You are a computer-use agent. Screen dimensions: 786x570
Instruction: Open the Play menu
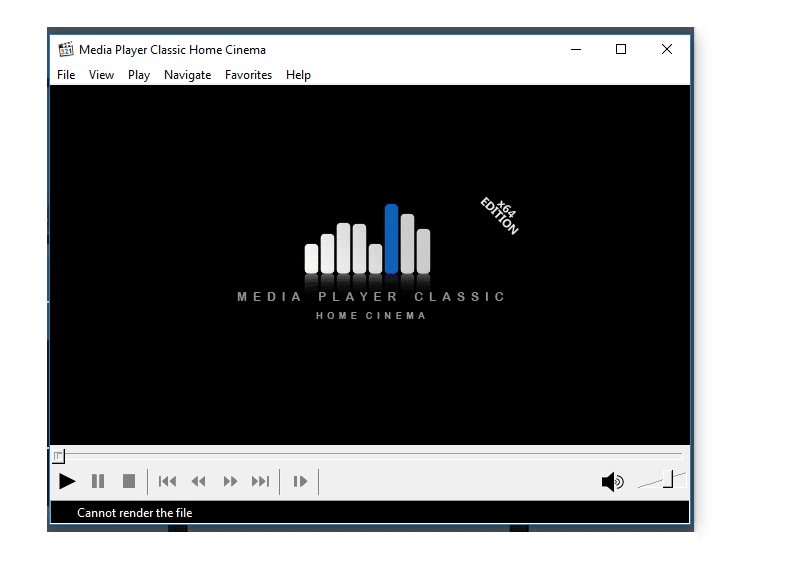pos(139,75)
